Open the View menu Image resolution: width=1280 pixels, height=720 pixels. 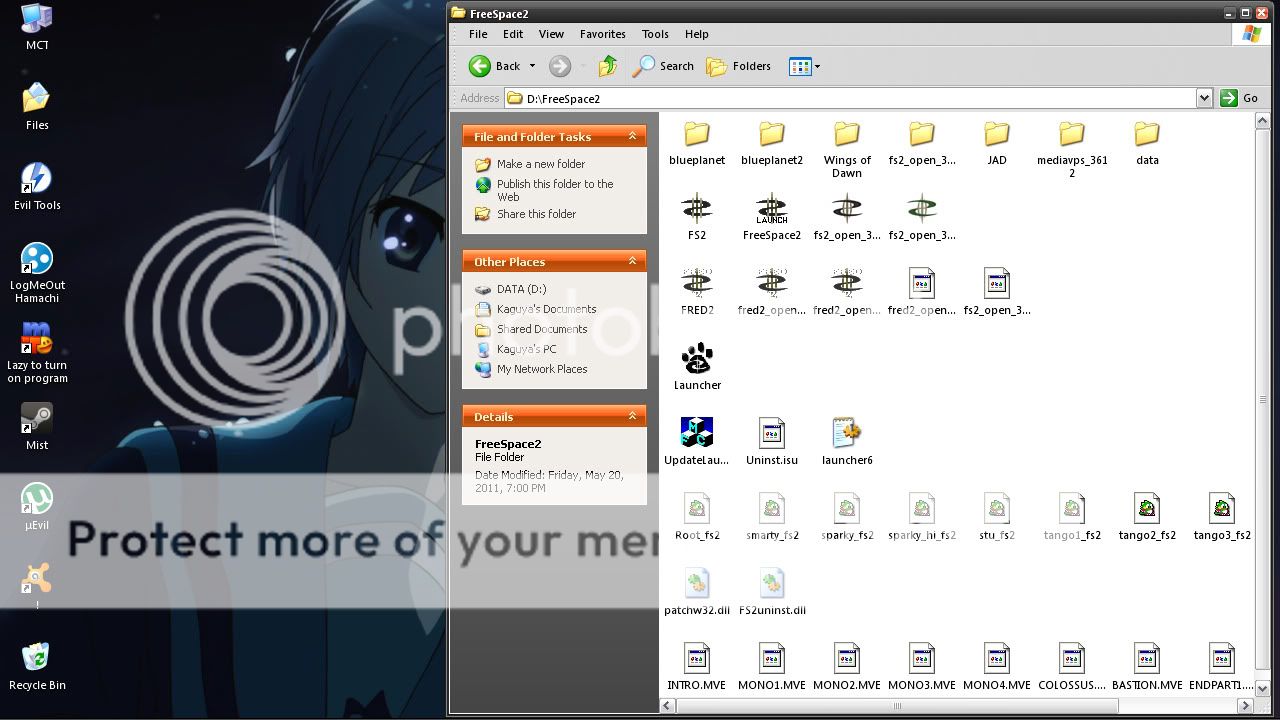[551, 34]
